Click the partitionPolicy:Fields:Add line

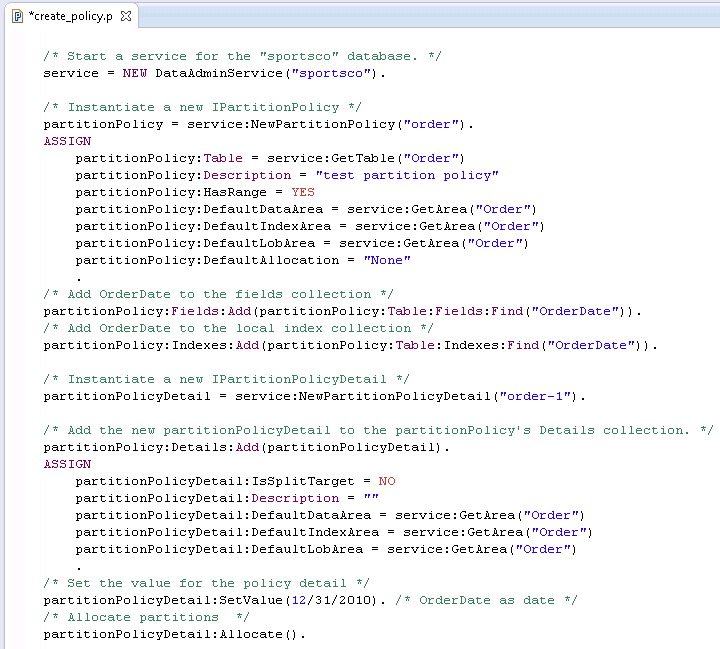pyautogui.click(x=342, y=311)
